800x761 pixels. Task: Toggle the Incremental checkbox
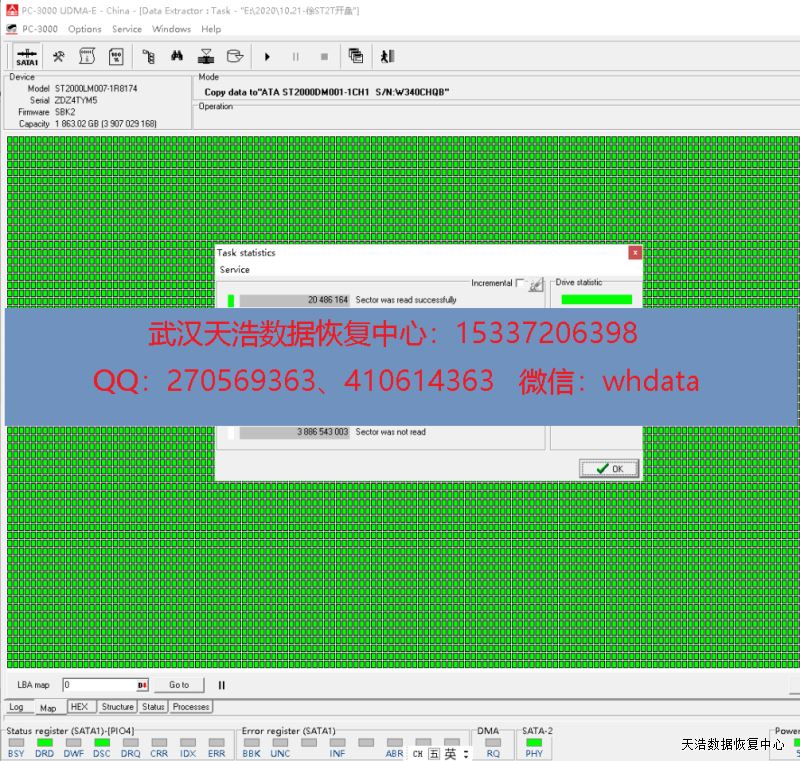pyautogui.click(x=520, y=284)
